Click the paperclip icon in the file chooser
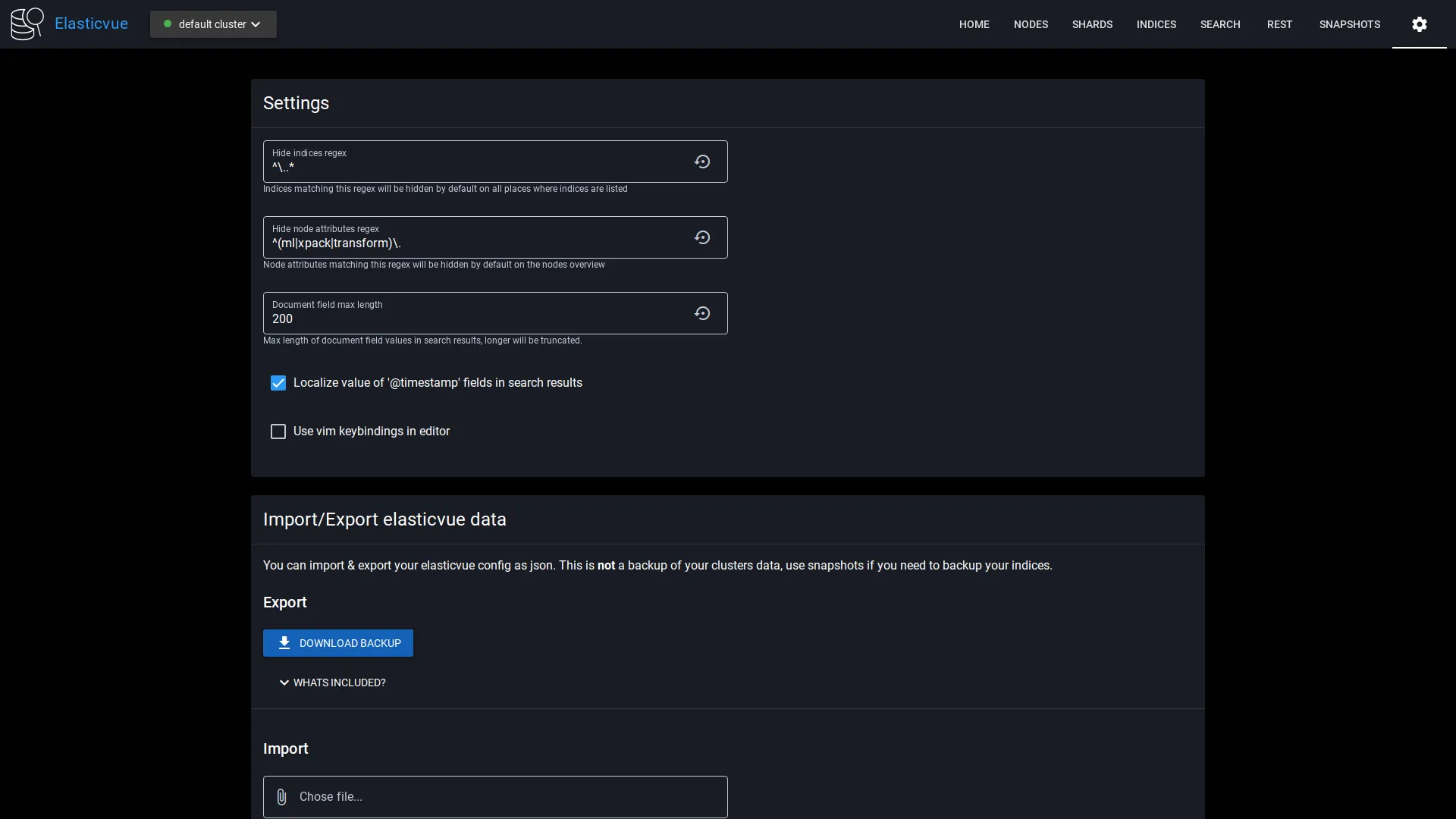 pyautogui.click(x=281, y=797)
